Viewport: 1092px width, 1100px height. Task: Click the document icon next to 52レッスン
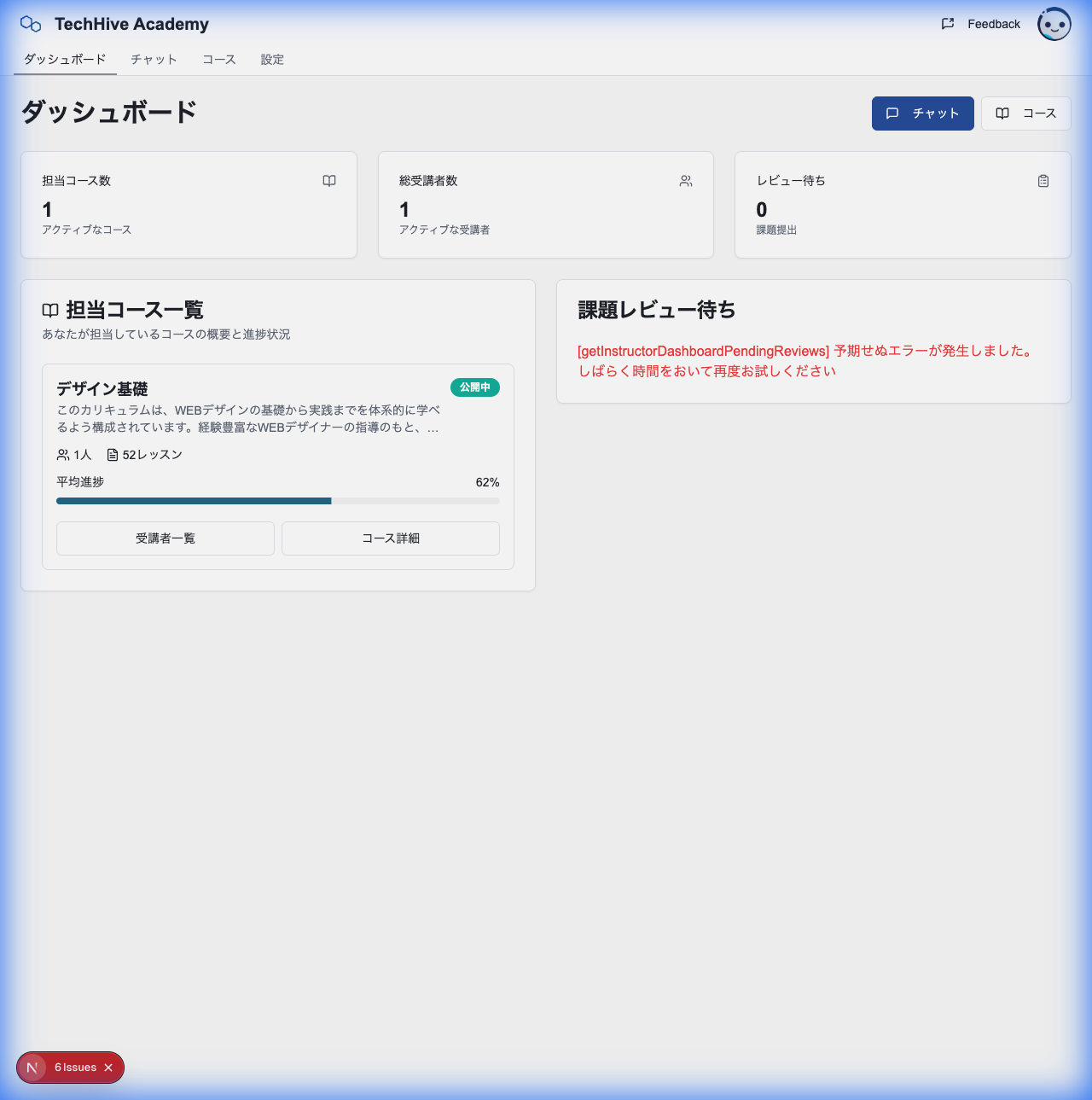tap(113, 455)
